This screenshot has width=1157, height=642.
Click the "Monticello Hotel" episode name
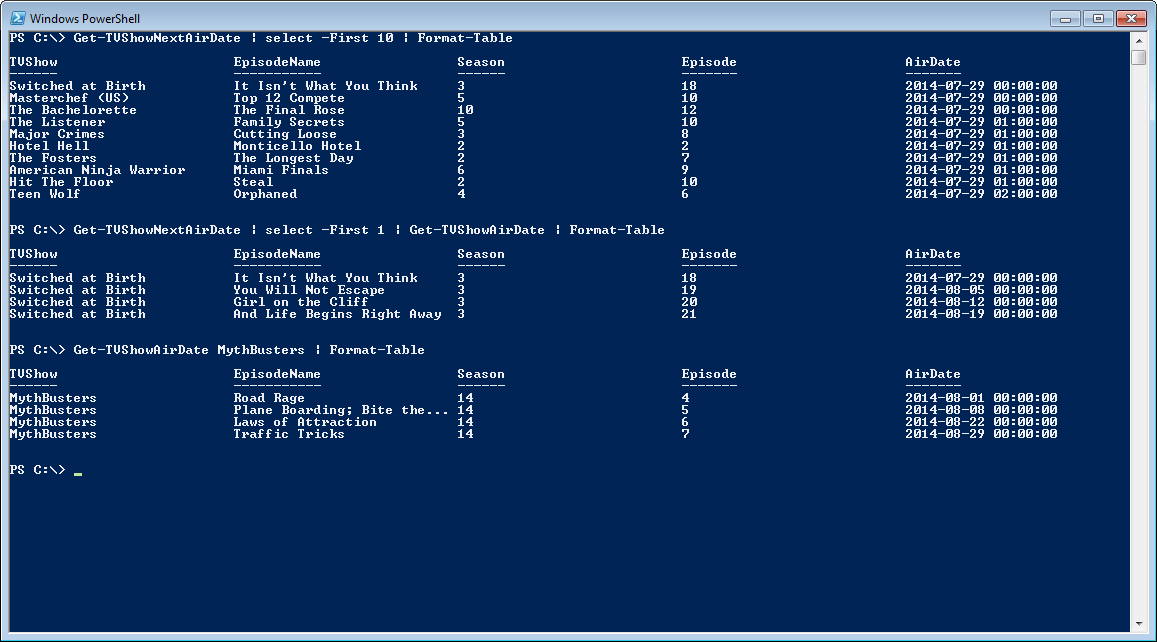(297, 146)
